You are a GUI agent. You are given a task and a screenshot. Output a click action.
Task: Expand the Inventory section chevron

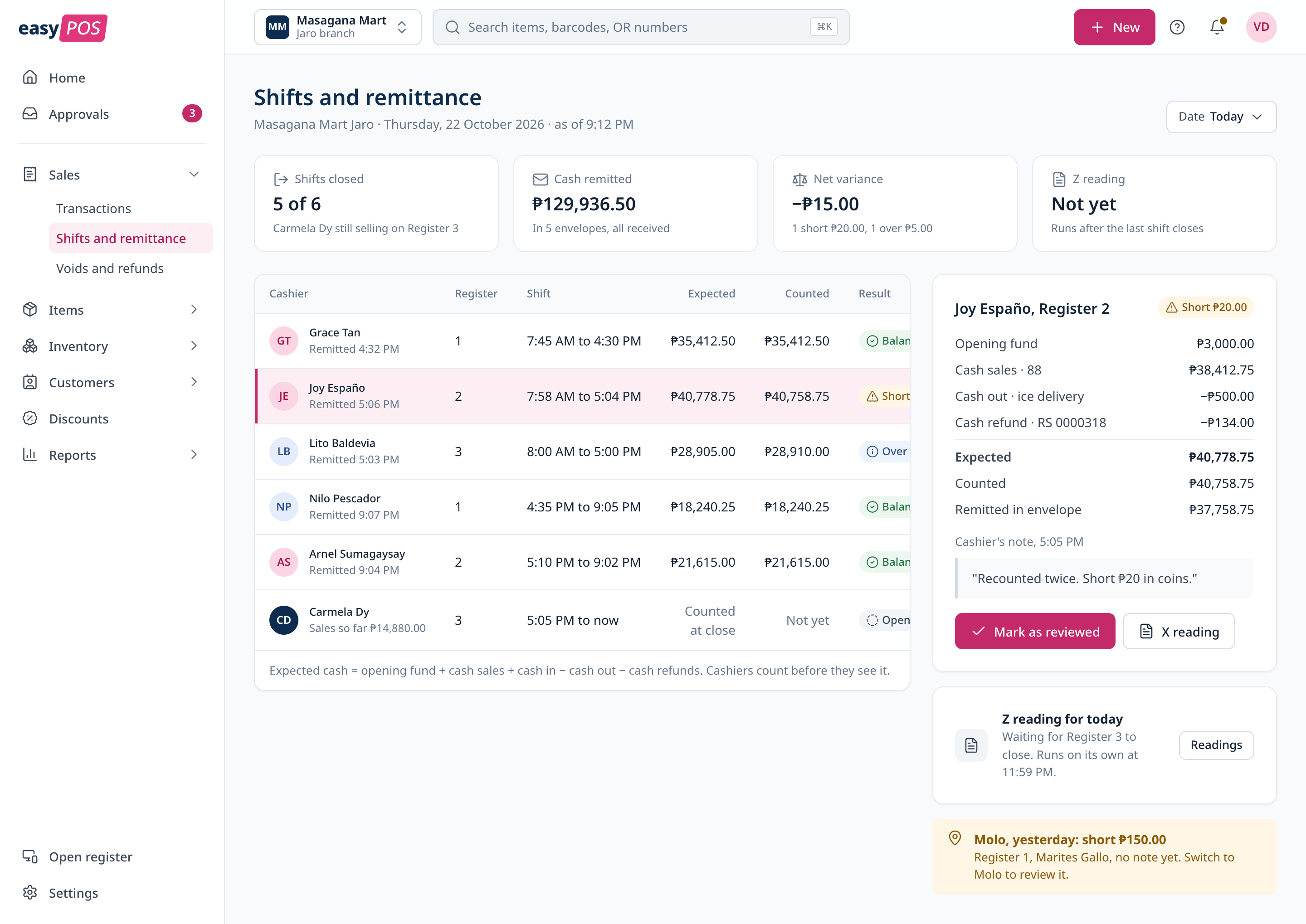pos(194,346)
